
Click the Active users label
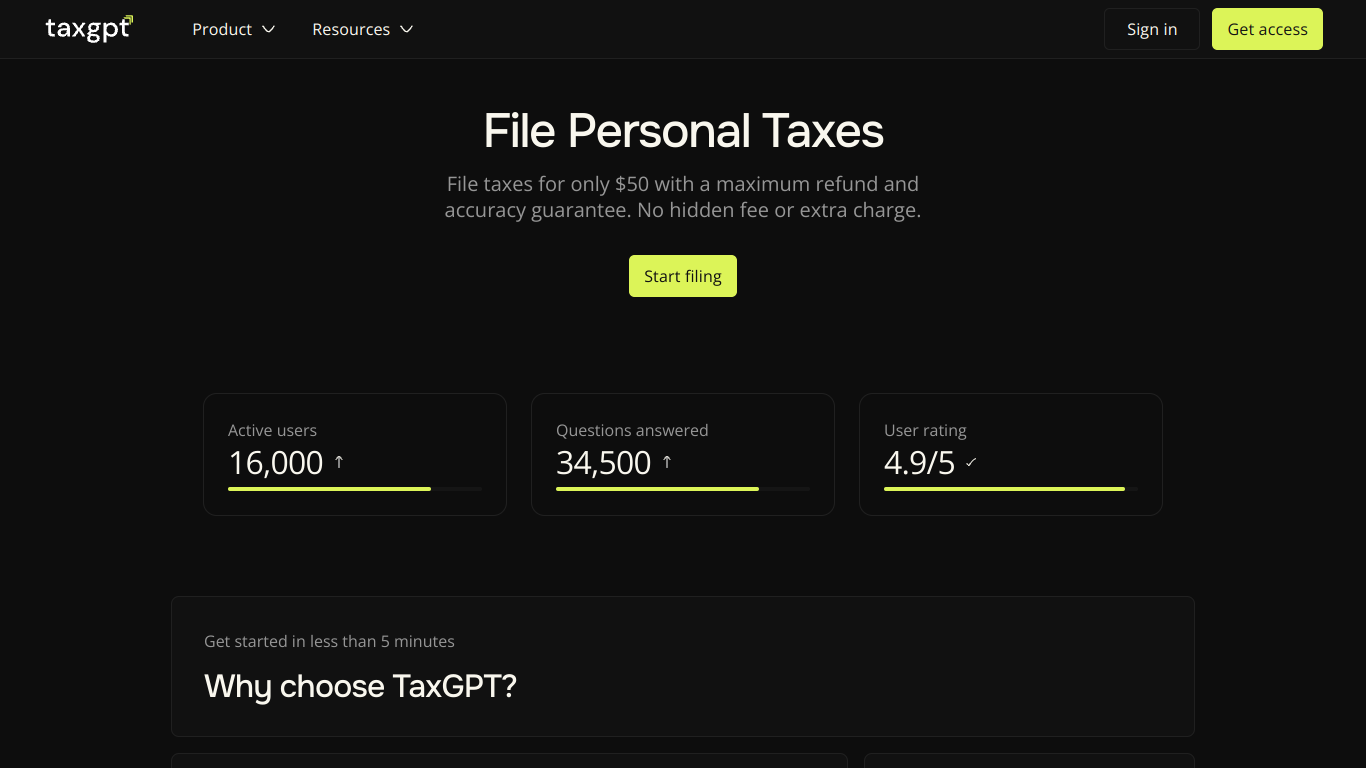click(x=272, y=430)
